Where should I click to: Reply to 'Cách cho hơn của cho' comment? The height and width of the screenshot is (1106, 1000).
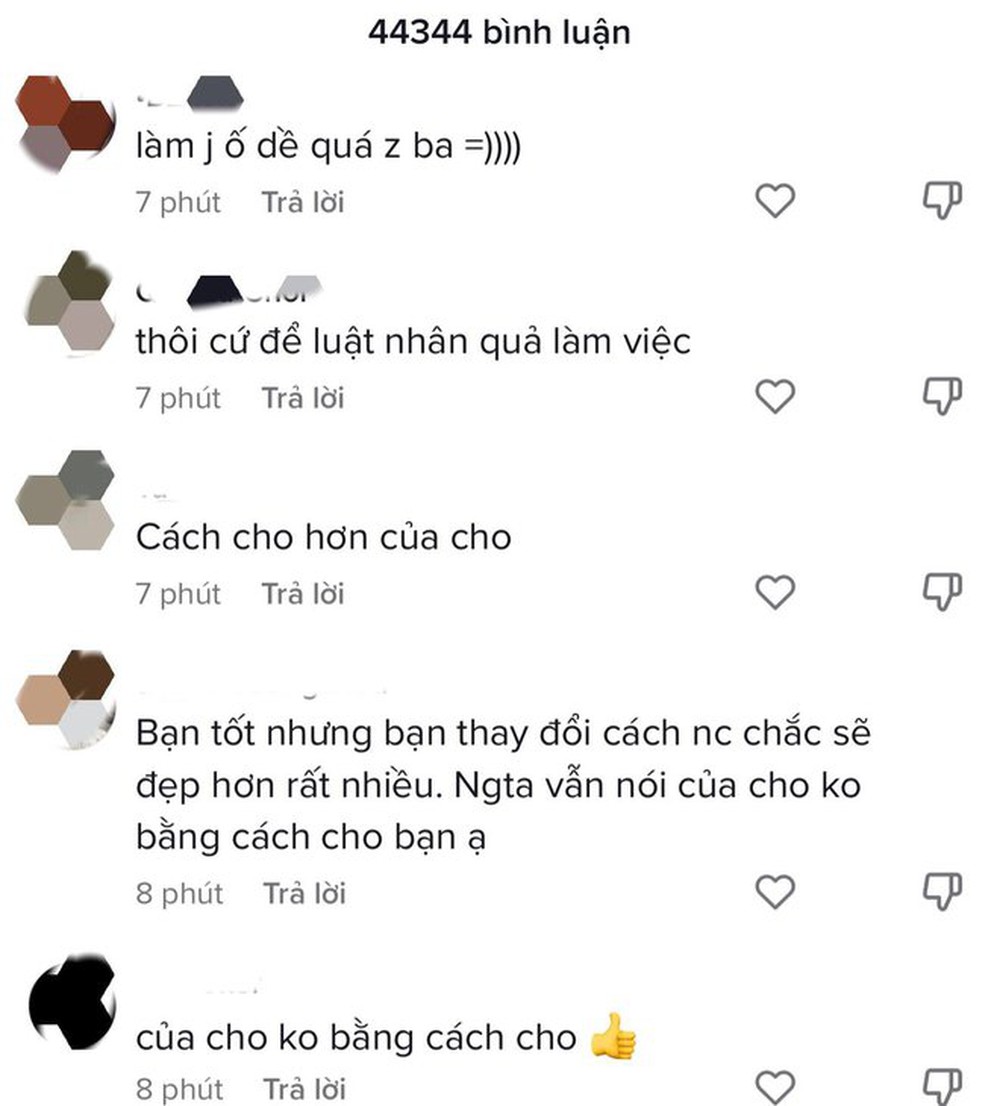pyautogui.click(x=303, y=593)
